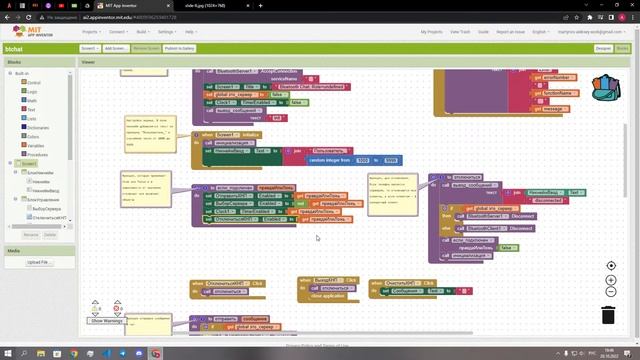Open the Connect menu
640x360 pixels.
pyautogui.click(x=118, y=32)
